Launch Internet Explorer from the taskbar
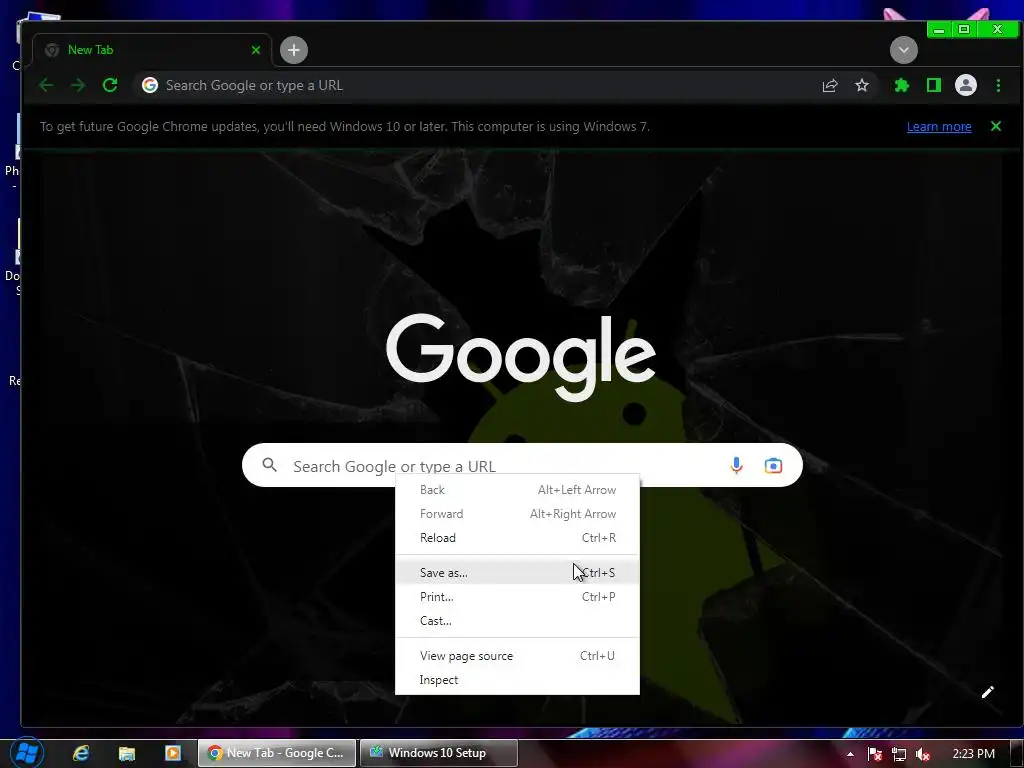Viewport: 1024px width, 768px height. [x=81, y=753]
